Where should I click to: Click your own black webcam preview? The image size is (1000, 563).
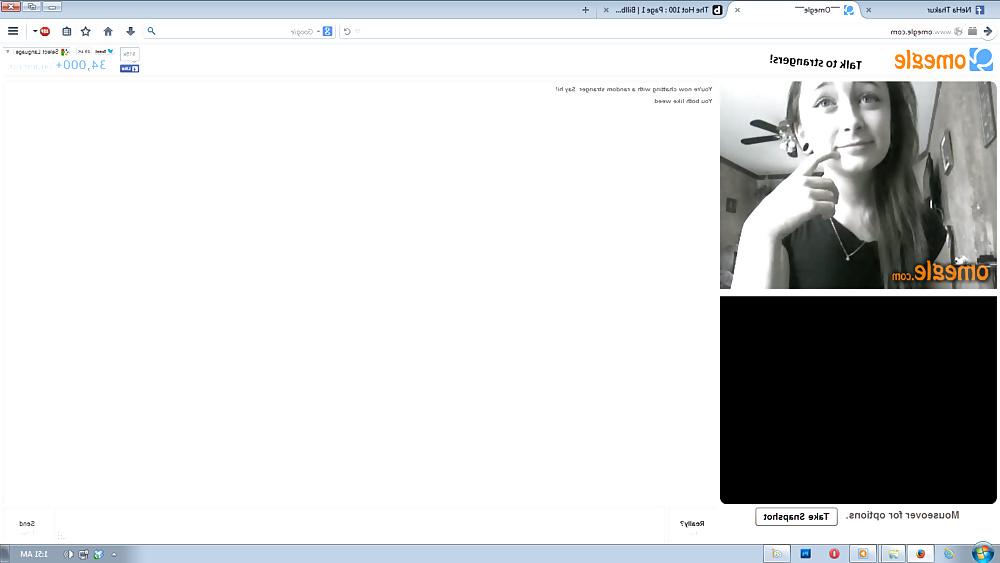pos(858,400)
